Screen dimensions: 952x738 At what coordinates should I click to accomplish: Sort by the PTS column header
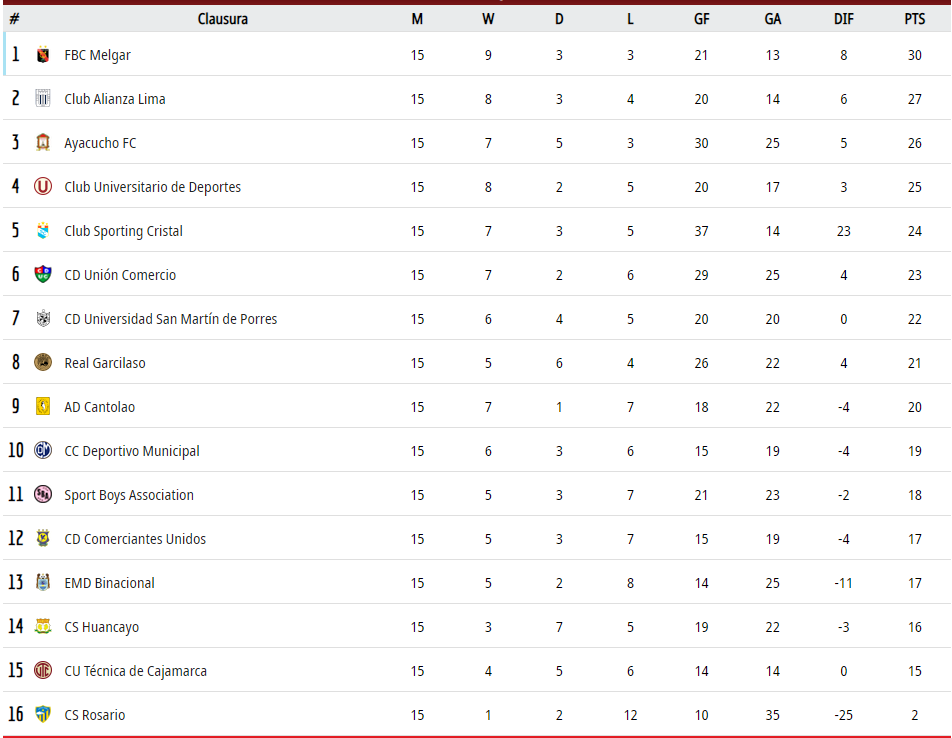[914, 19]
